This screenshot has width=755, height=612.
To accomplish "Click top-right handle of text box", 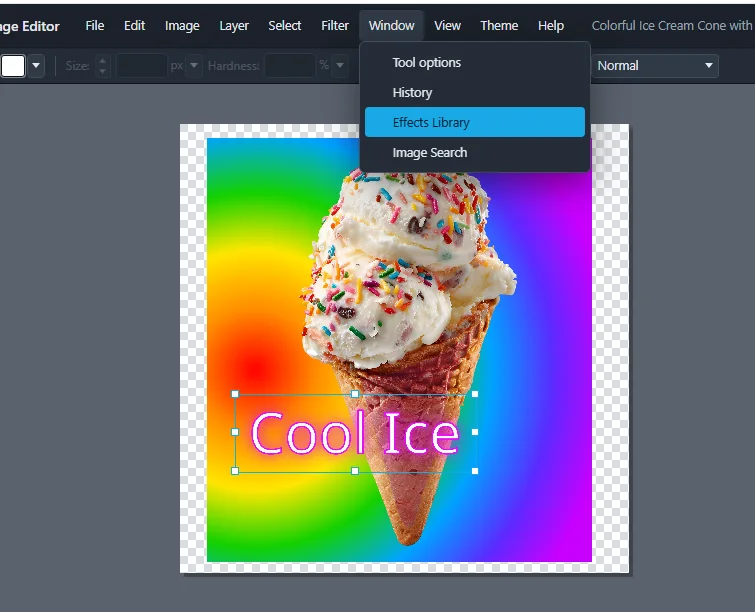I will (x=475, y=394).
